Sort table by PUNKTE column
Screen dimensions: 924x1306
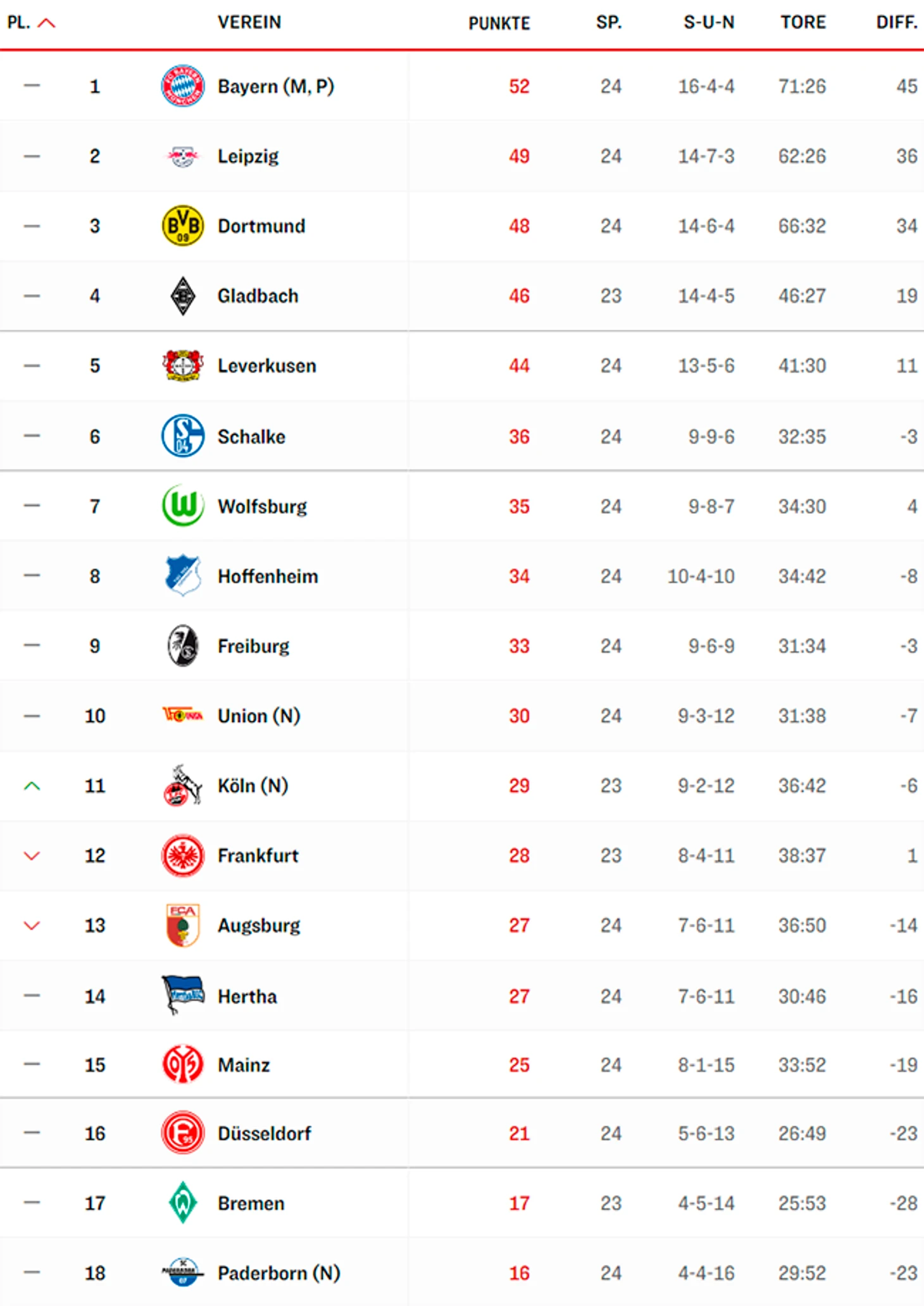click(499, 23)
